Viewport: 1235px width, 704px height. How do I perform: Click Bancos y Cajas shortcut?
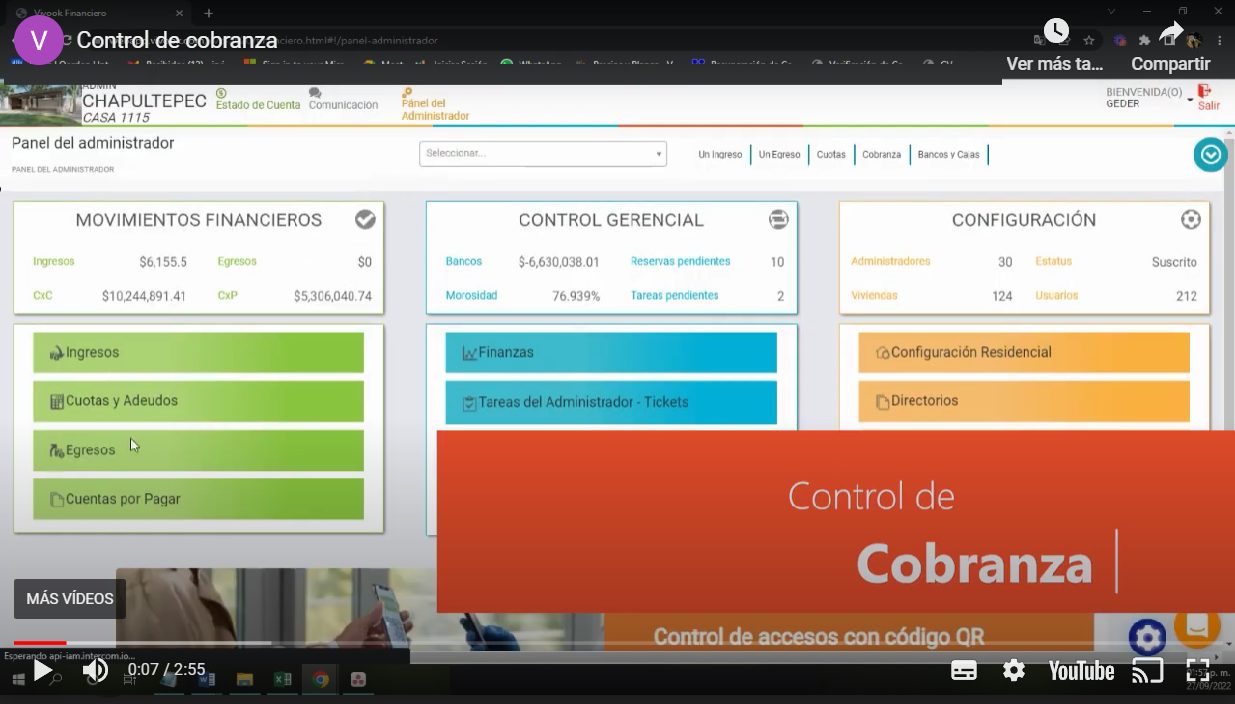click(x=948, y=155)
